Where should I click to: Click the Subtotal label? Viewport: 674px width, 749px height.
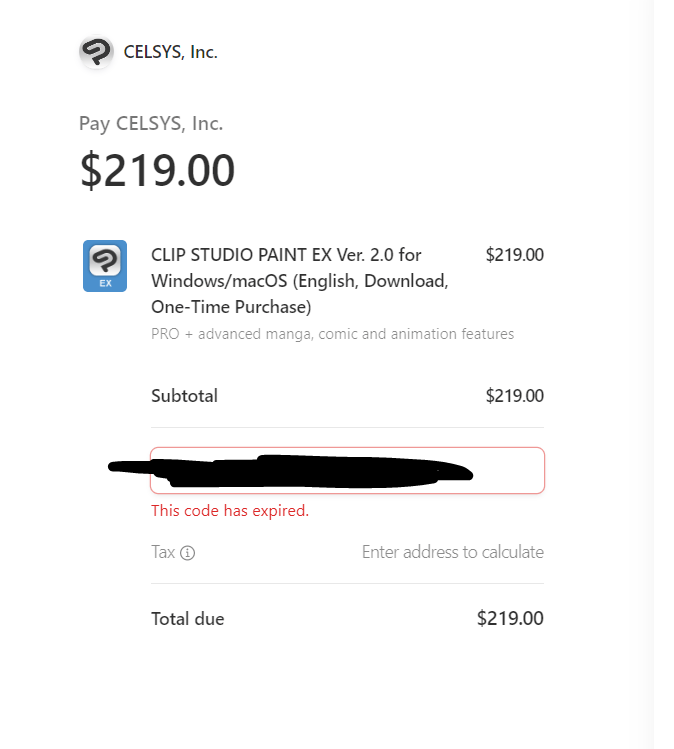[x=184, y=396]
